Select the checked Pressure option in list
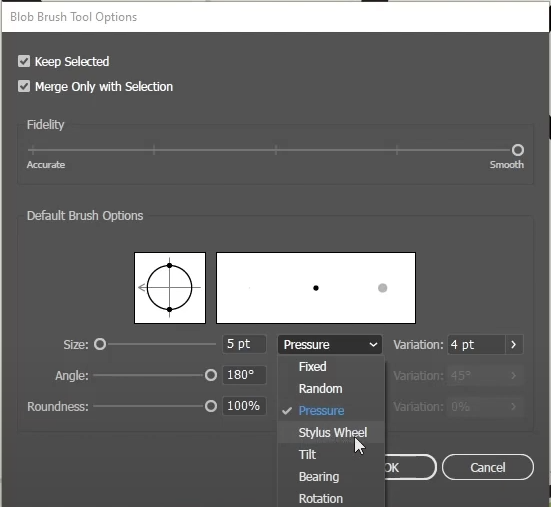Viewport: 551px width, 507px height. (x=331, y=410)
